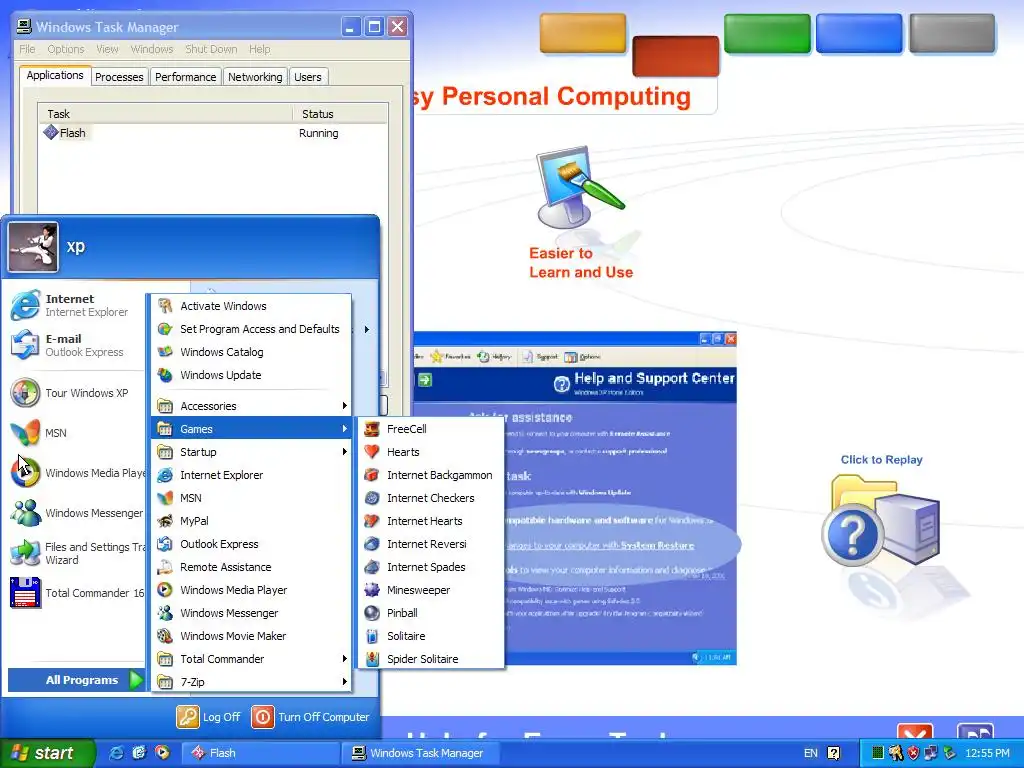Click the EN language indicator
Image resolution: width=1024 pixels, height=768 pixels.
pyautogui.click(x=810, y=753)
